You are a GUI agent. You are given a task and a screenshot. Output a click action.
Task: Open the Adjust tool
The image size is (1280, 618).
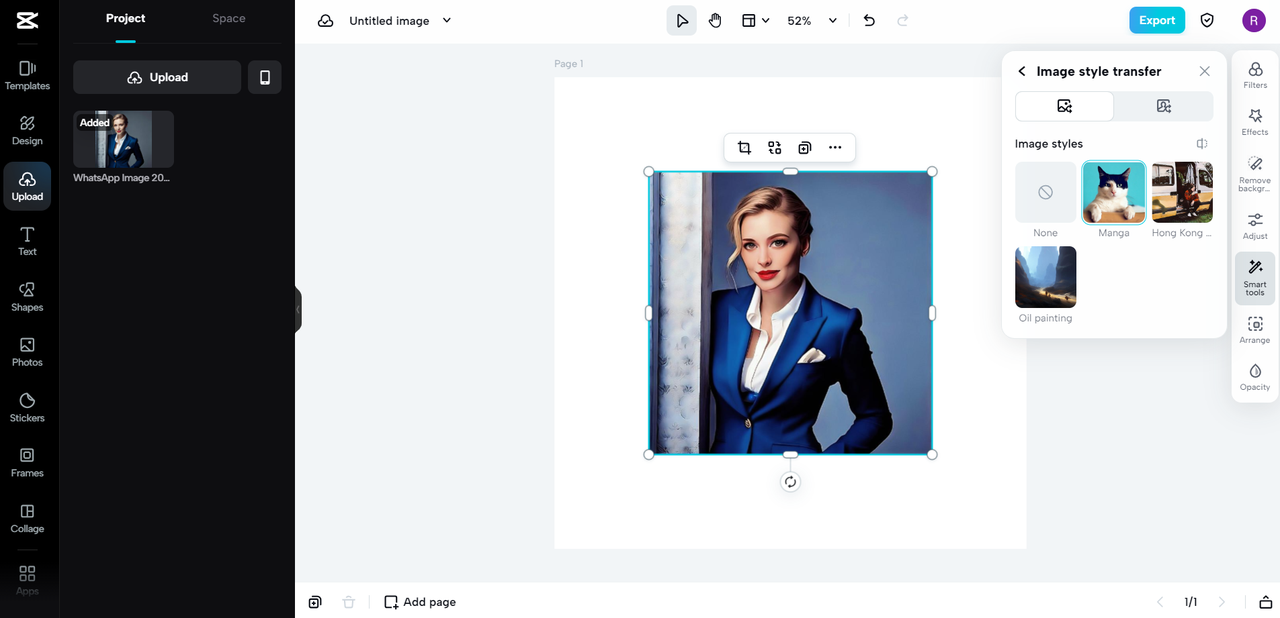(x=1255, y=226)
